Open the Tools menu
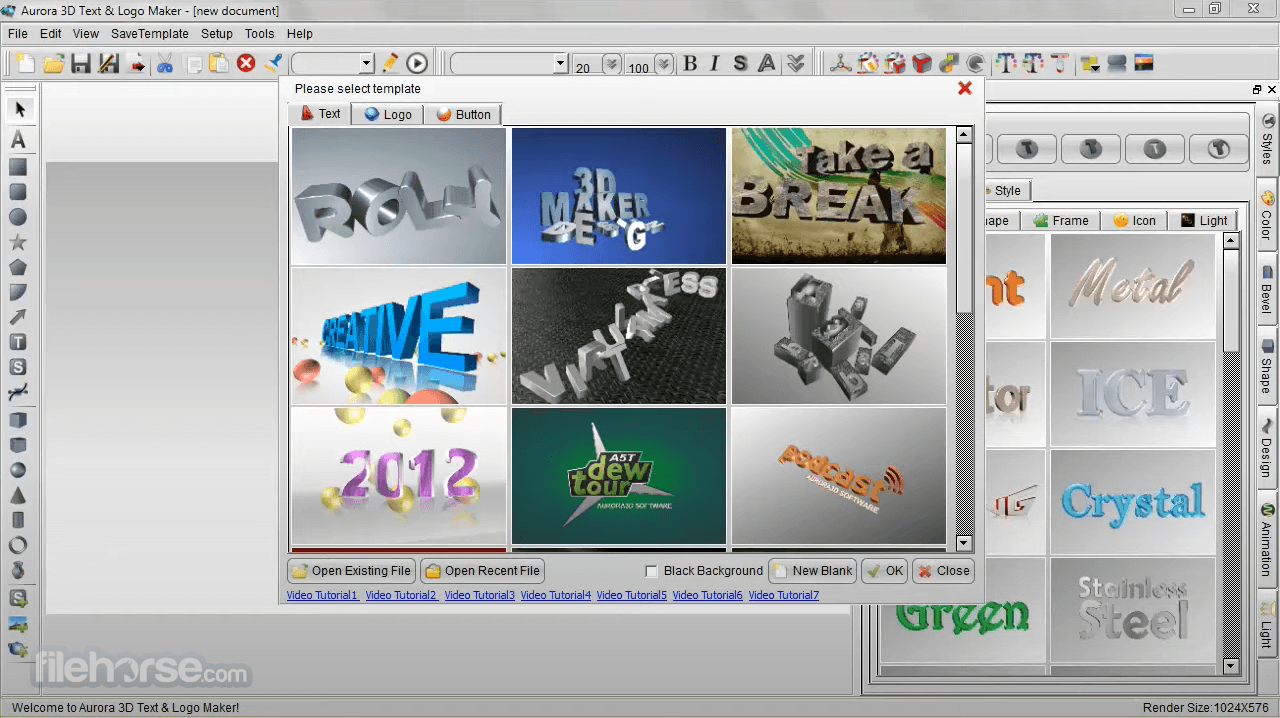Screen dimensions: 1280x718 [259, 33]
